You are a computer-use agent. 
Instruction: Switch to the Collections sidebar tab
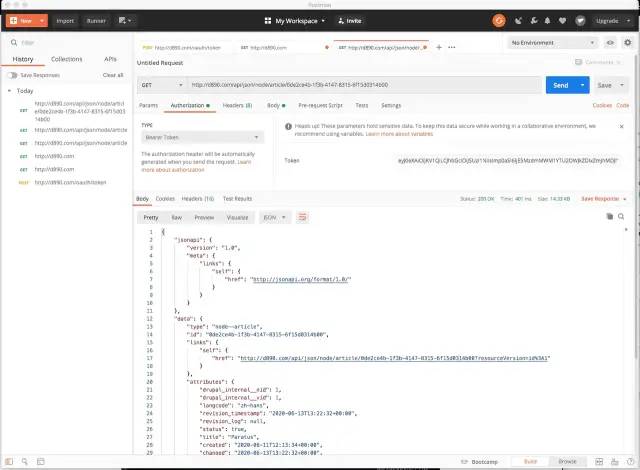click(67, 59)
